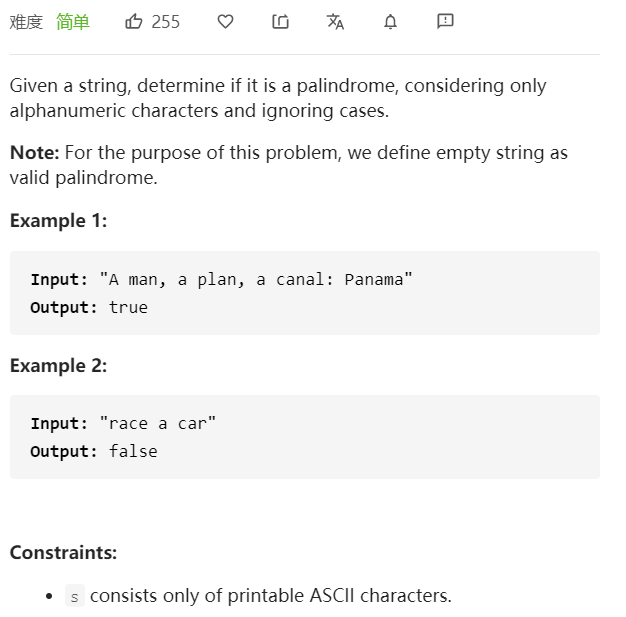Subscribe using the bell notification icon
This screenshot has height=617, width=626.
click(390, 21)
